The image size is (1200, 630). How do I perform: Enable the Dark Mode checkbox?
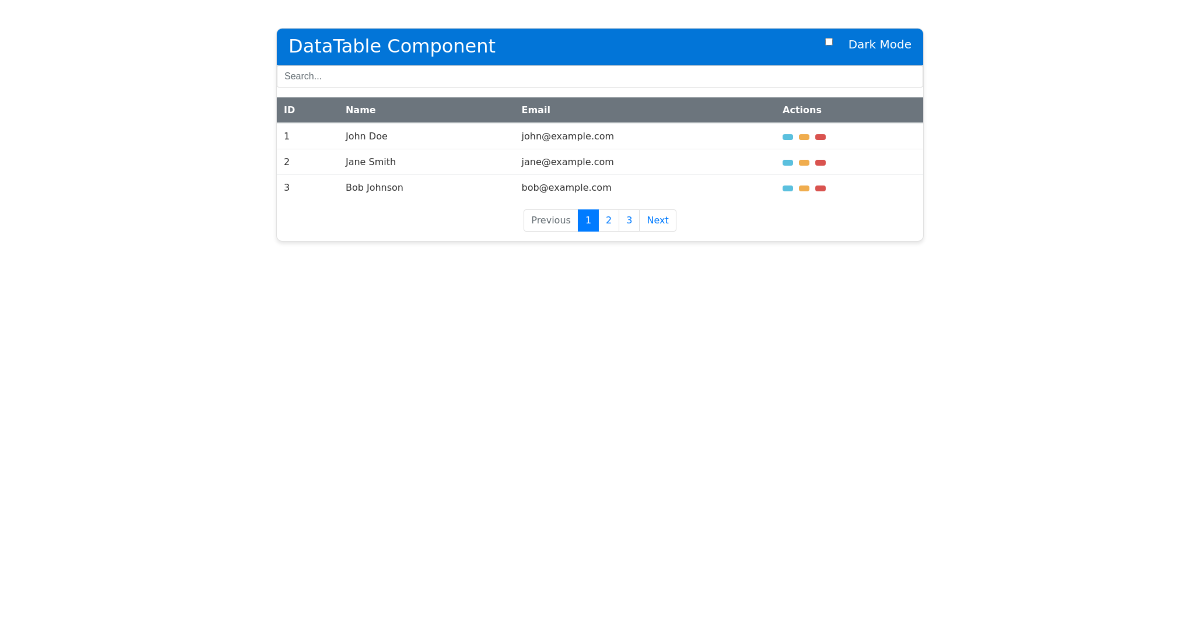(x=828, y=41)
